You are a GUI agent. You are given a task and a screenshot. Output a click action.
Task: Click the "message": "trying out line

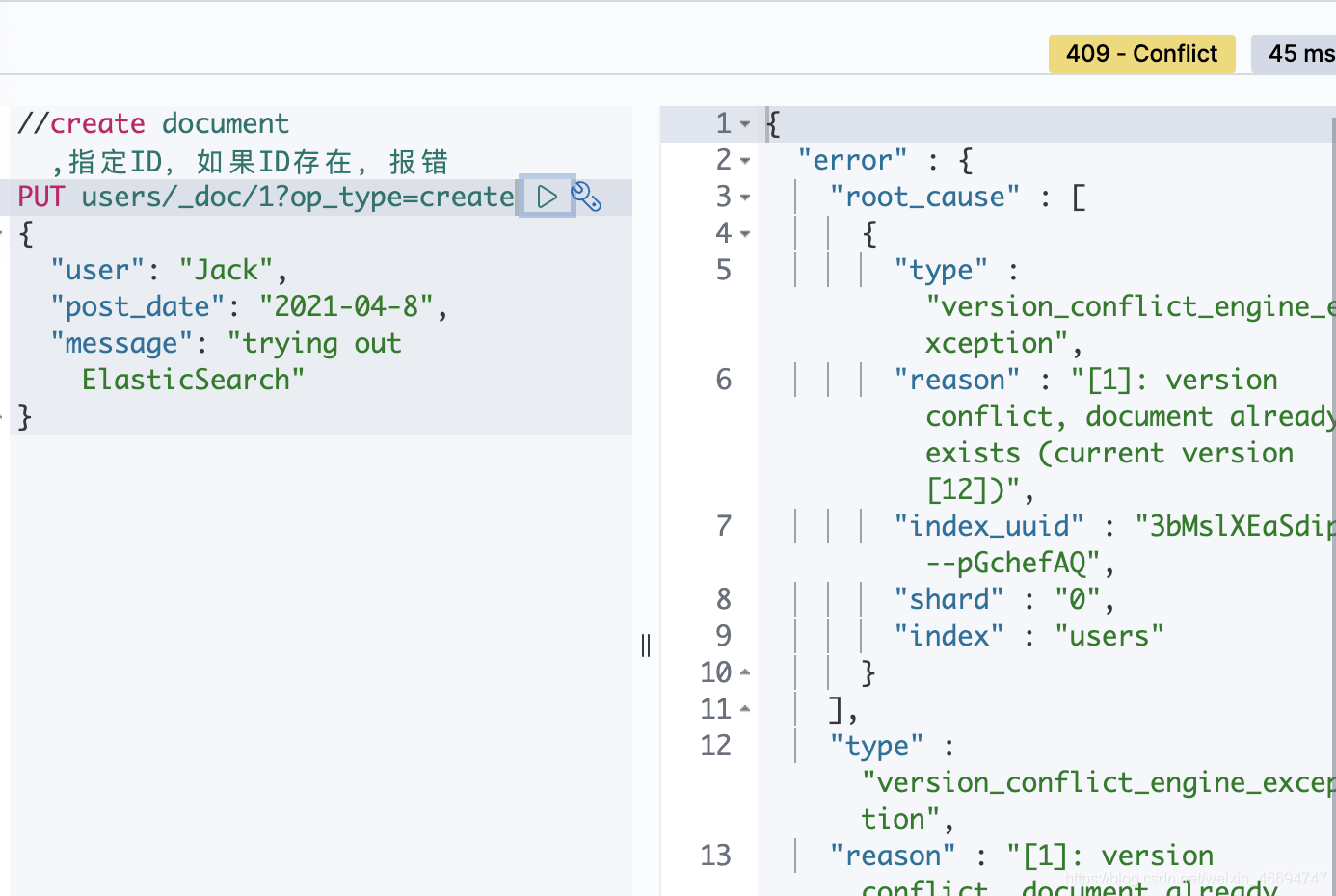(x=226, y=343)
